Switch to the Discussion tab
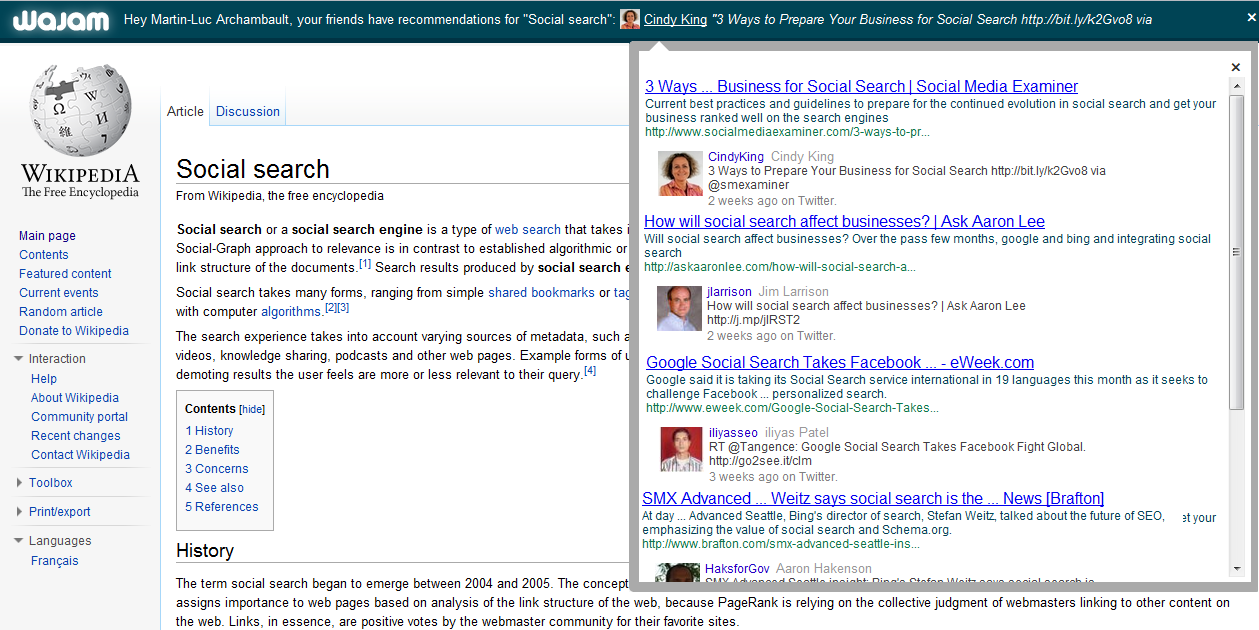 248,111
